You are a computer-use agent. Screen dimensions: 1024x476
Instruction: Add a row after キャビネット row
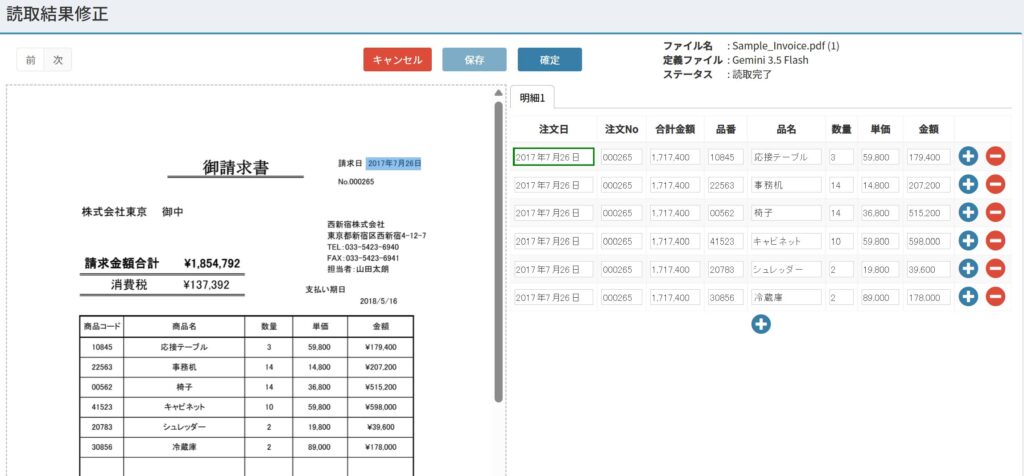pos(968,241)
